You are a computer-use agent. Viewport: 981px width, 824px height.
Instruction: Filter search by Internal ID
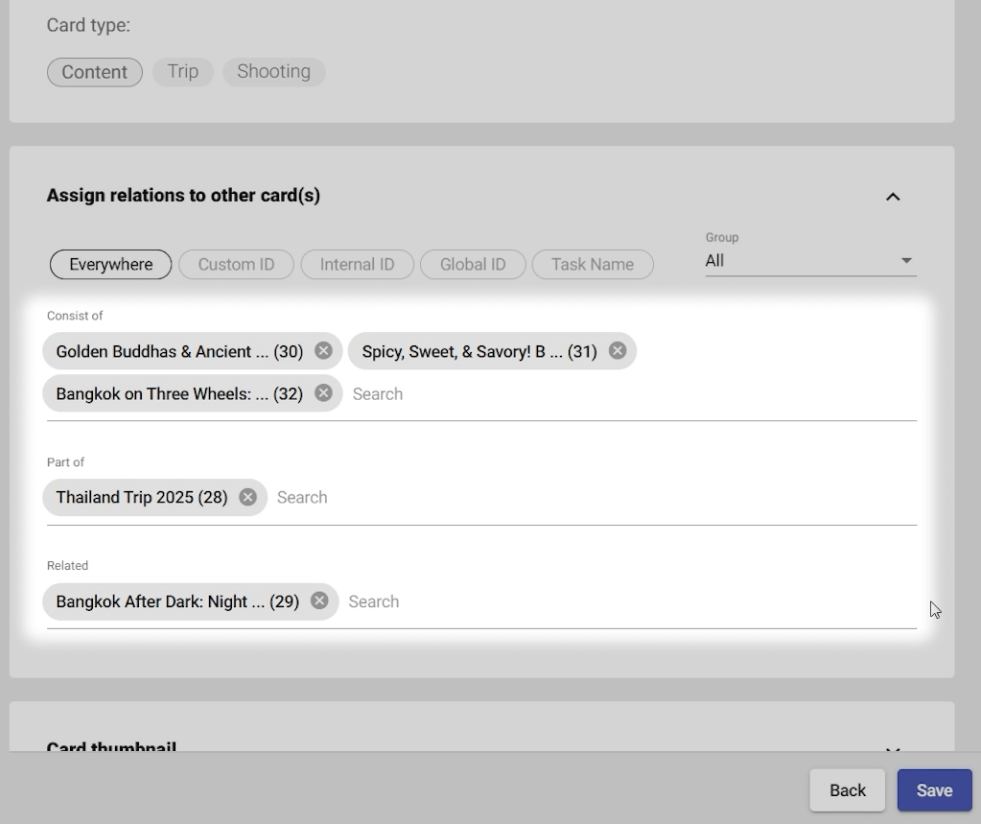pyautogui.click(x=357, y=265)
